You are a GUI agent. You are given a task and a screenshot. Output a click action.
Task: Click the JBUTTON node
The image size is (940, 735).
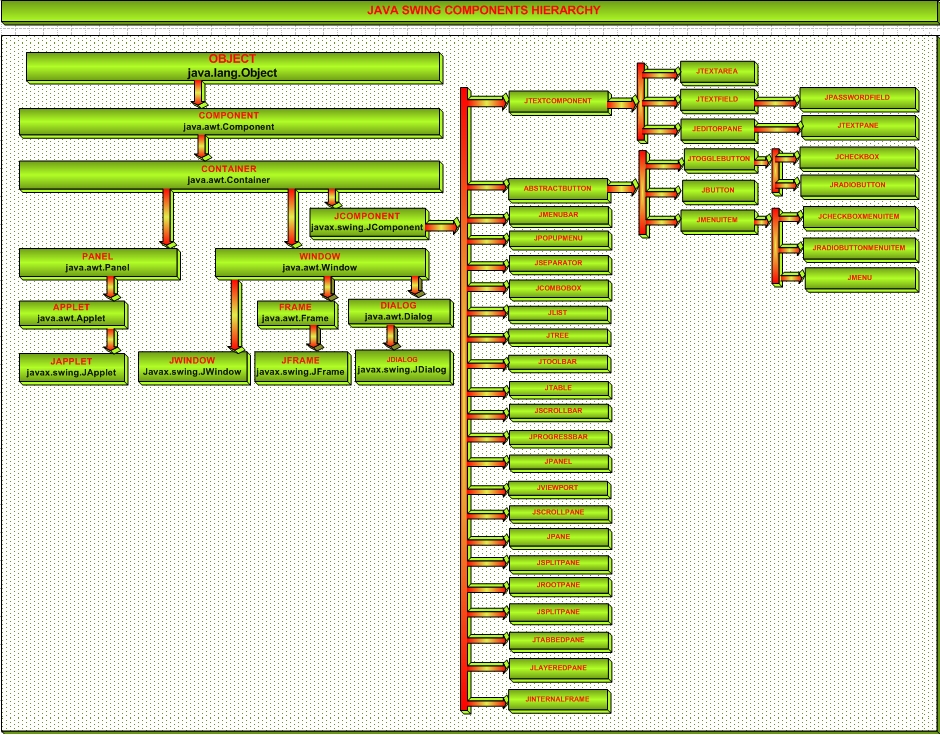coord(719,191)
